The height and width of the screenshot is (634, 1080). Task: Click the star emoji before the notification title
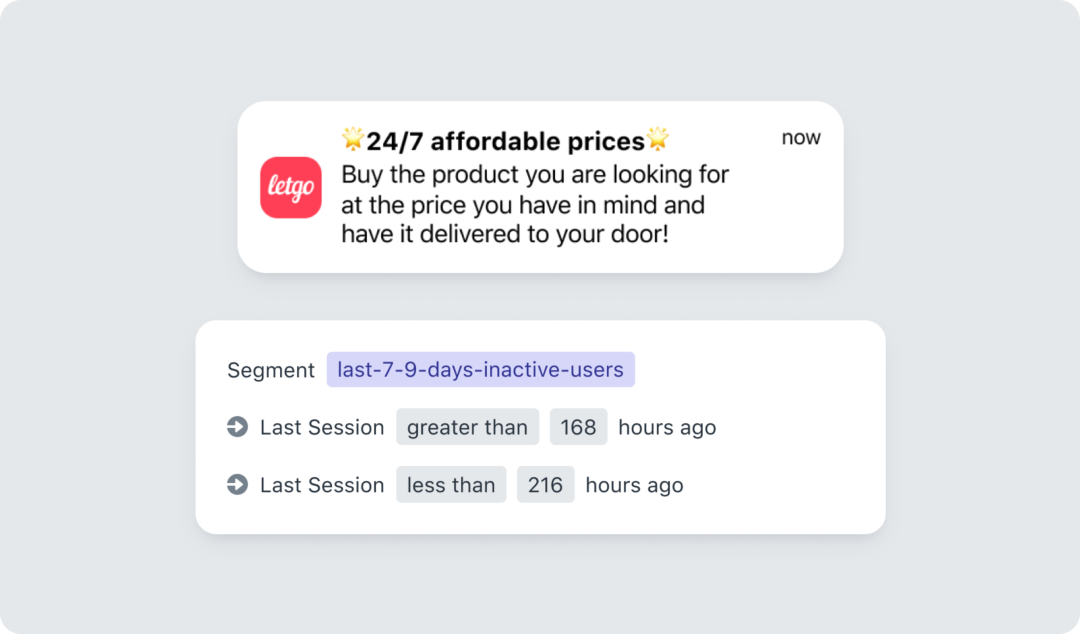(x=353, y=140)
